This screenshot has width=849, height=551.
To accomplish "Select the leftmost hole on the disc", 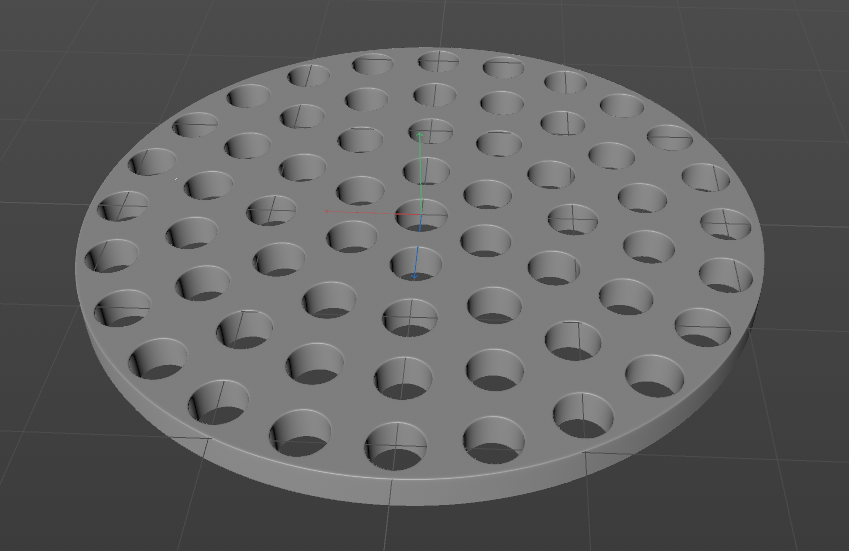I will (x=111, y=255).
